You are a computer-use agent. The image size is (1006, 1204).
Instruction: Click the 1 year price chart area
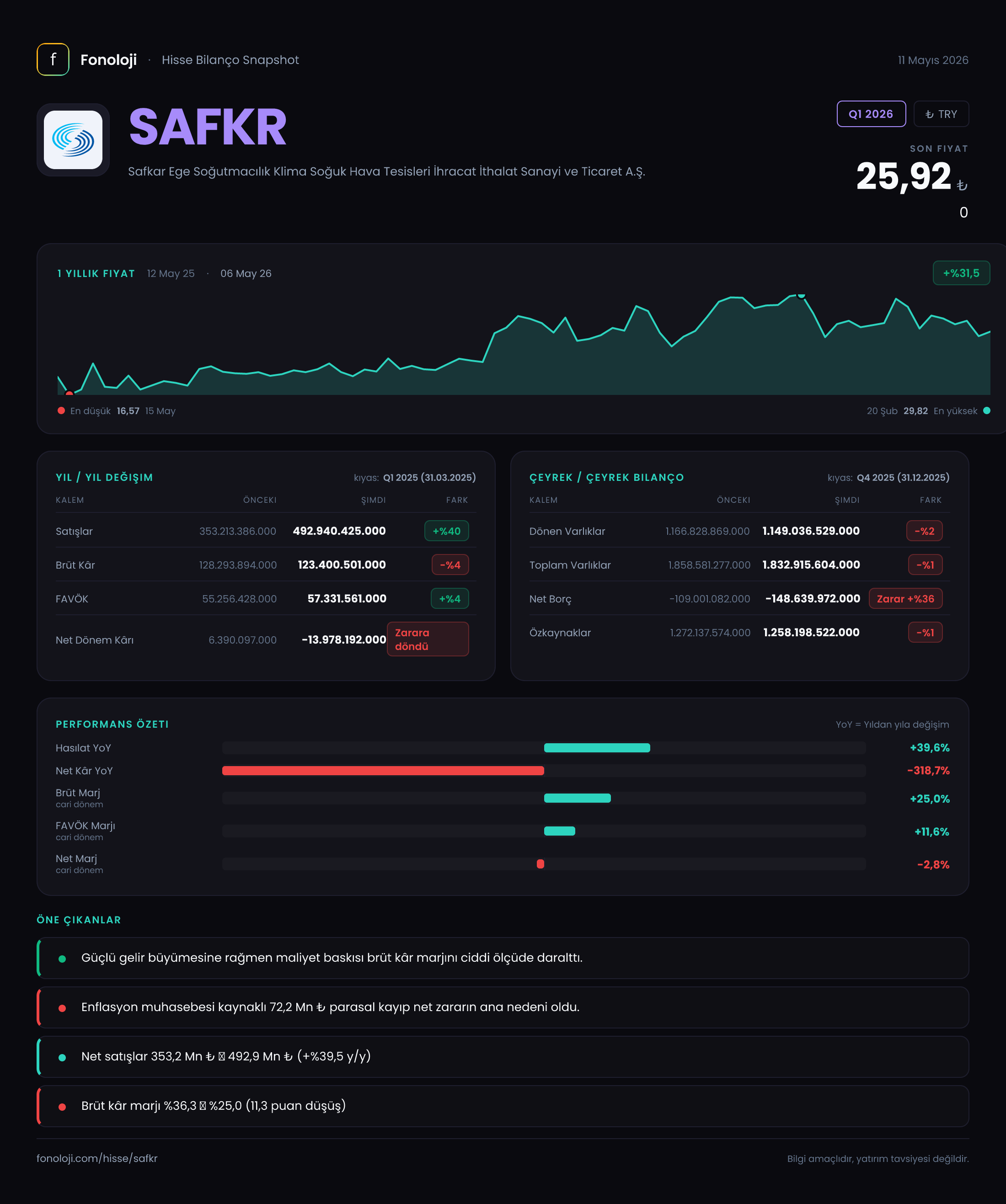[524, 344]
